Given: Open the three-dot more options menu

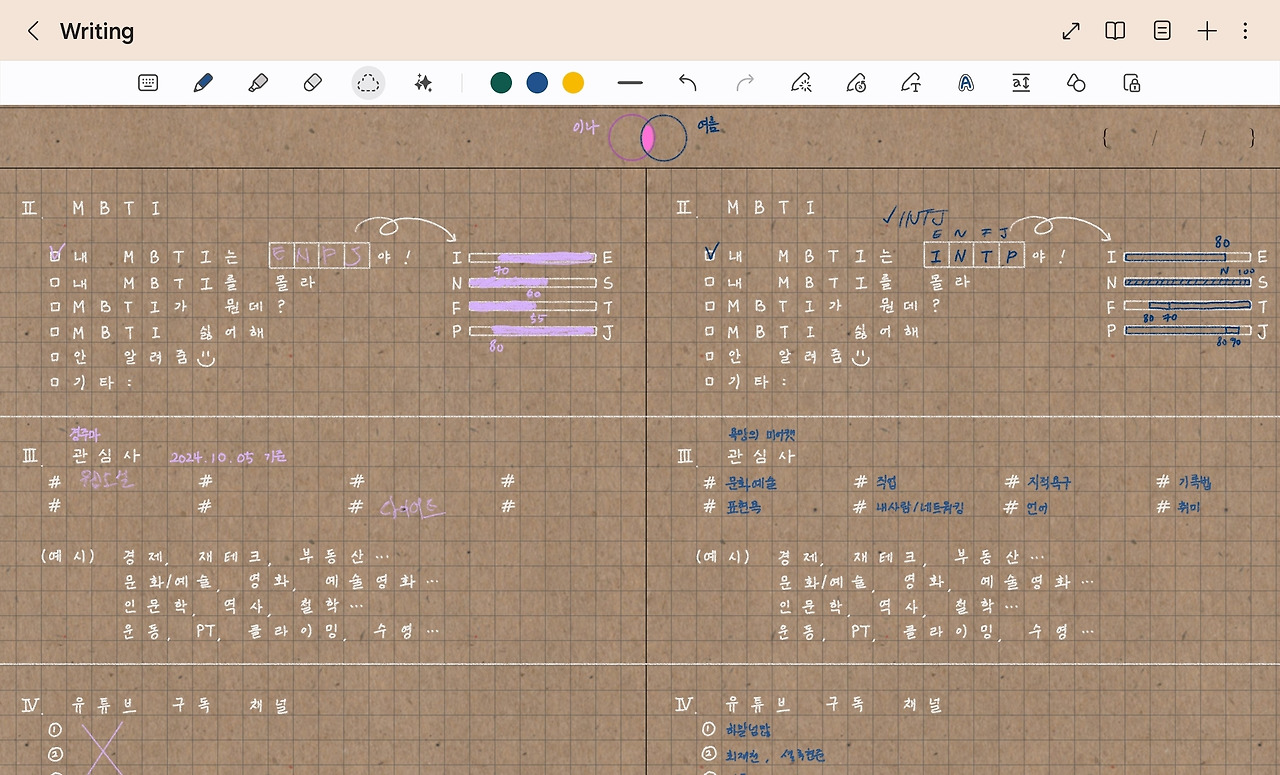Looking at the screenshot, I should tap(1245, 31).
